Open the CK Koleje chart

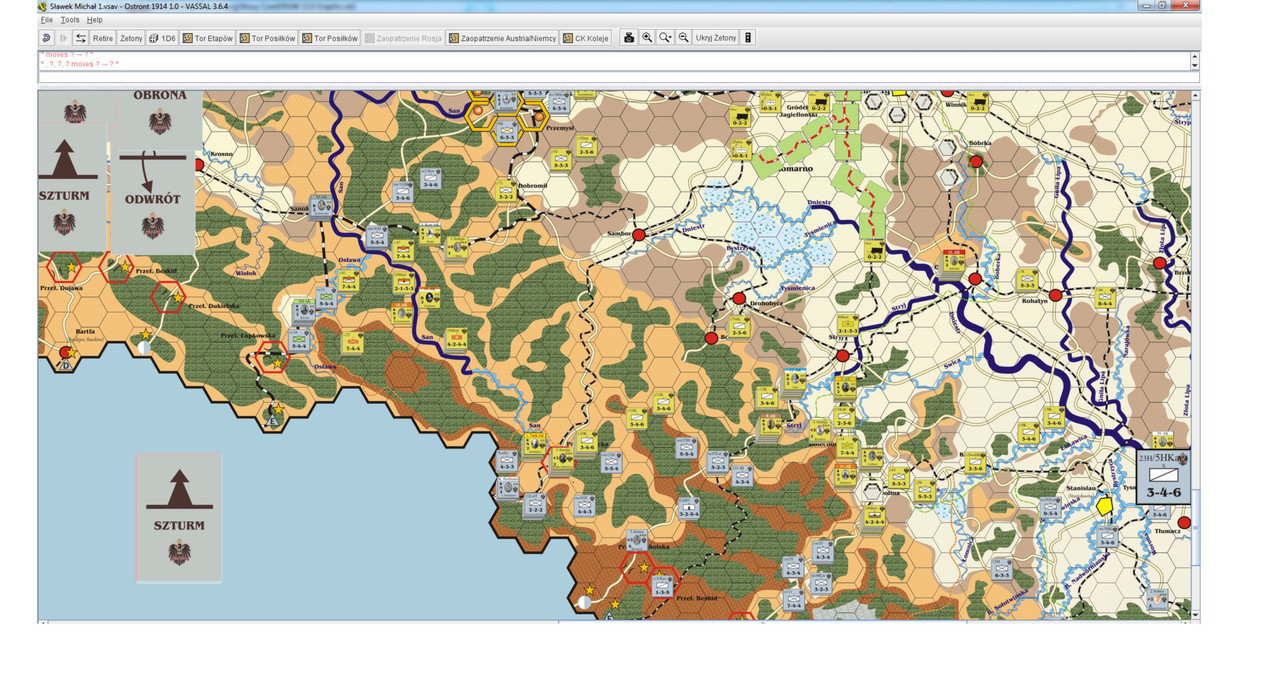coord(586,38)
